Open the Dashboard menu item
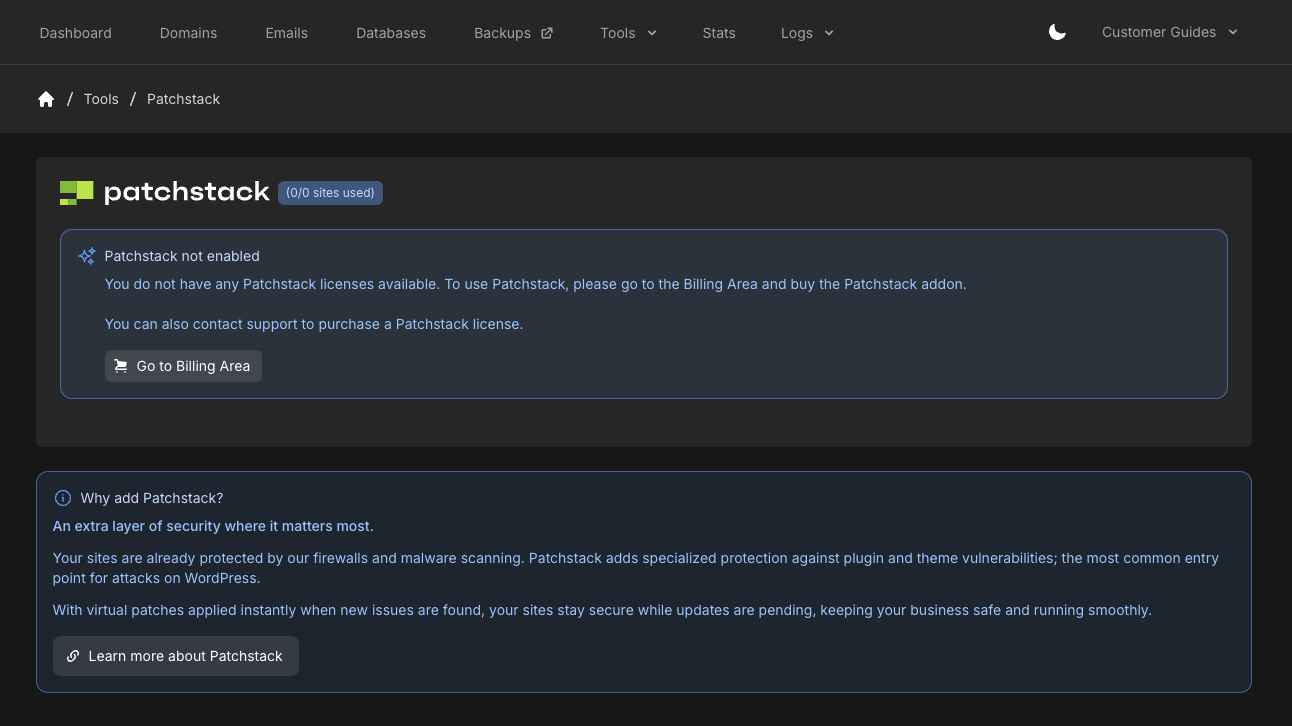The image size is (1292, 726). (x=76, y=33)
